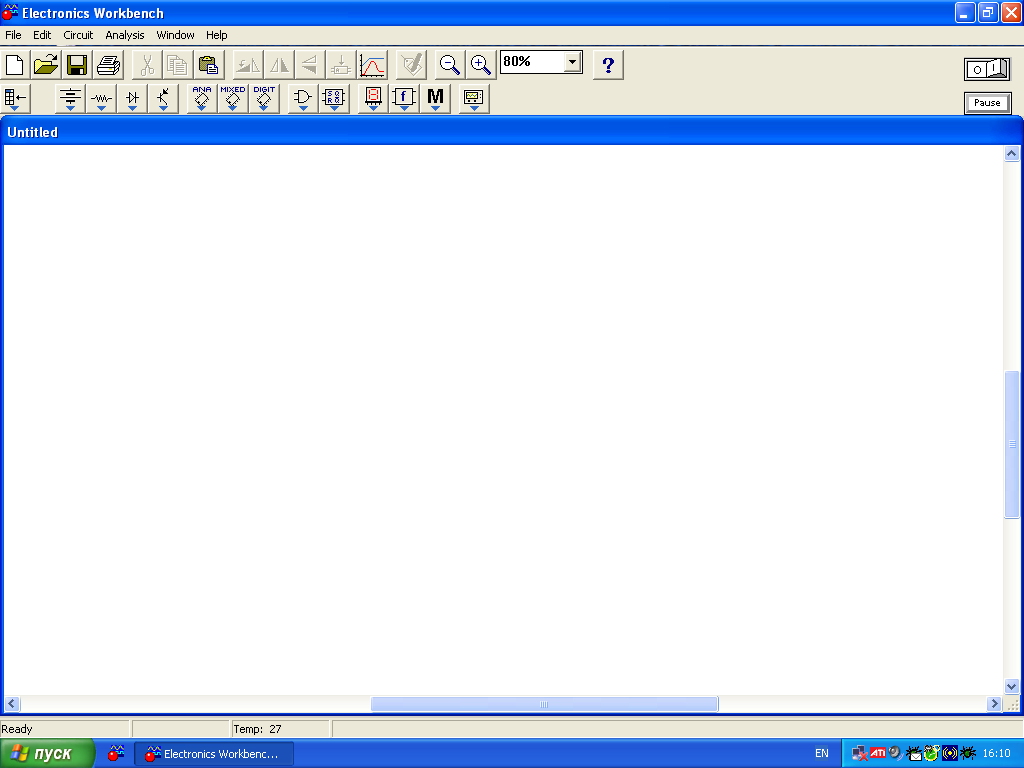The width and height of the screenshot is (1024, 768).
Task: Click the Pause button
Action: [987, 103]
